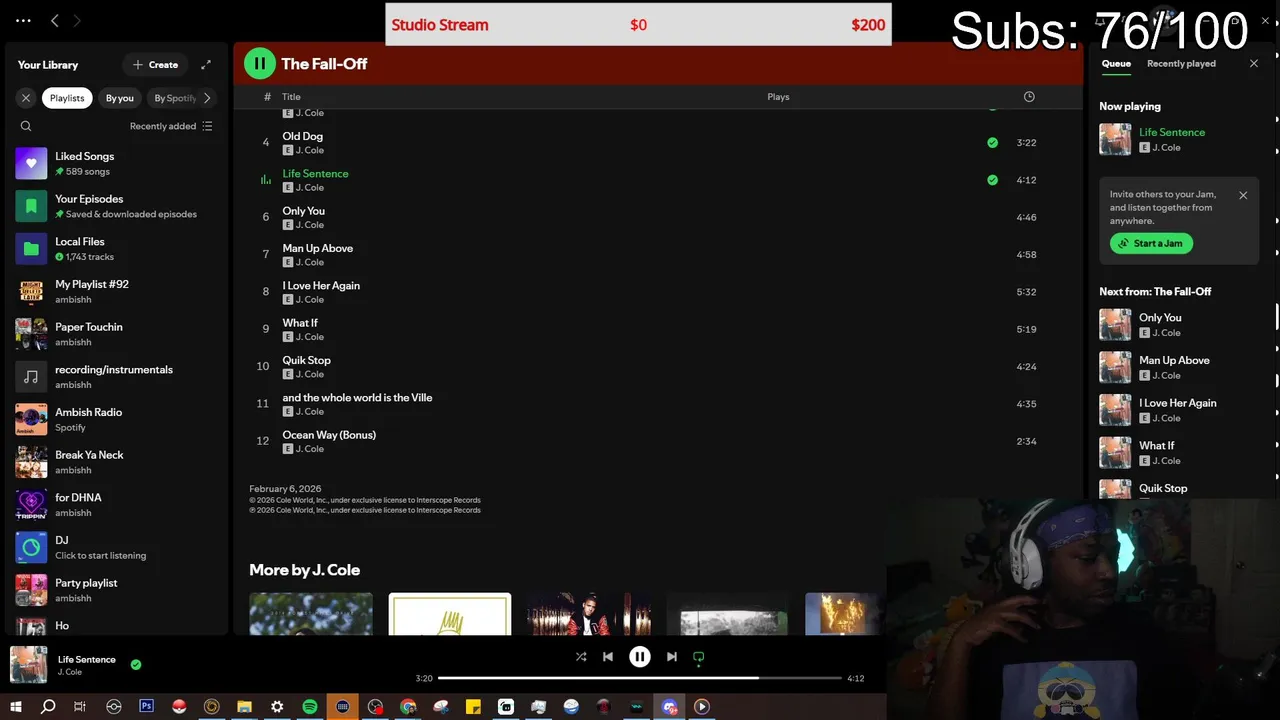Expand Your Library to full view
The image size is (1280, 720).
[x=206, y=65]
